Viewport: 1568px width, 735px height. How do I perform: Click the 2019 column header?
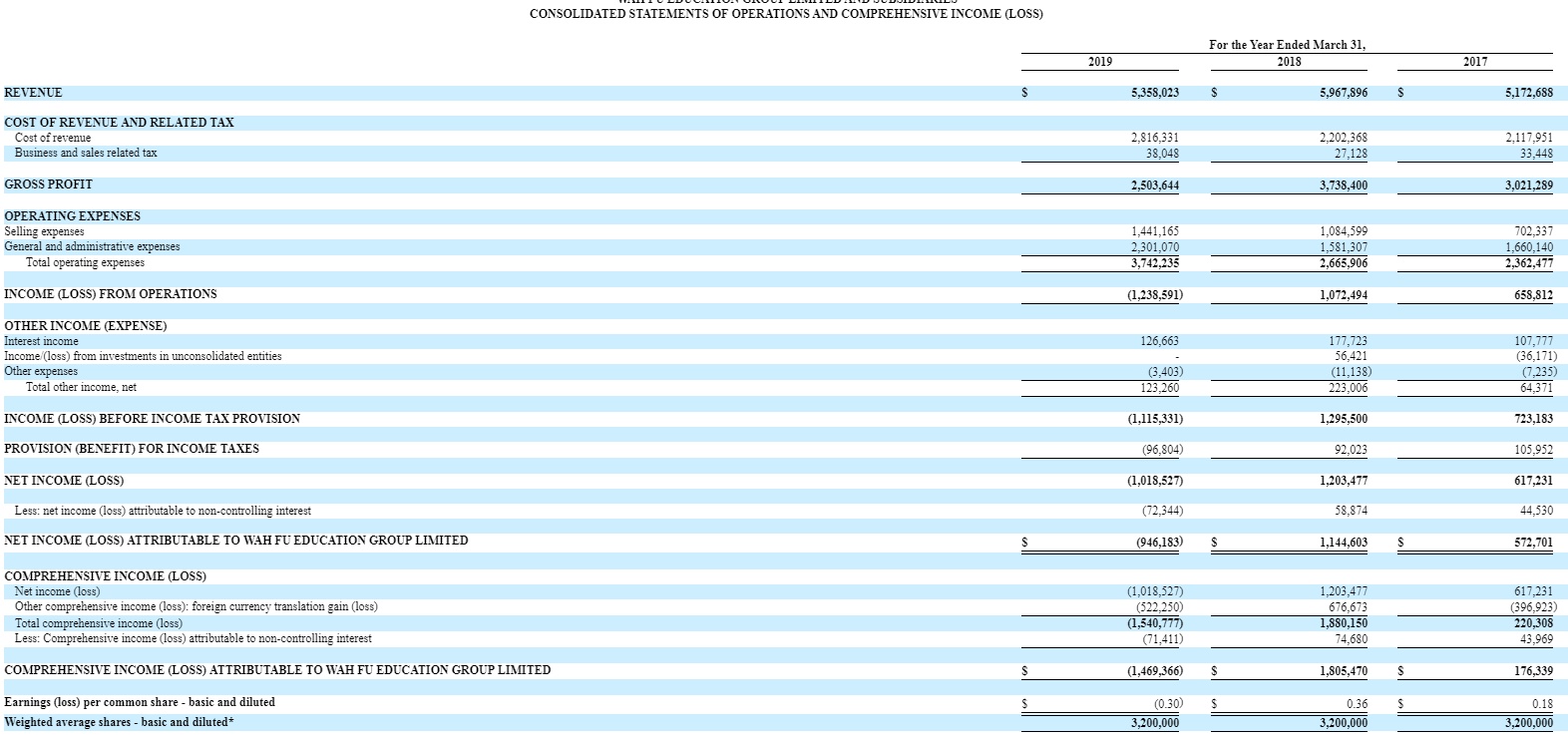(1099, 62)
